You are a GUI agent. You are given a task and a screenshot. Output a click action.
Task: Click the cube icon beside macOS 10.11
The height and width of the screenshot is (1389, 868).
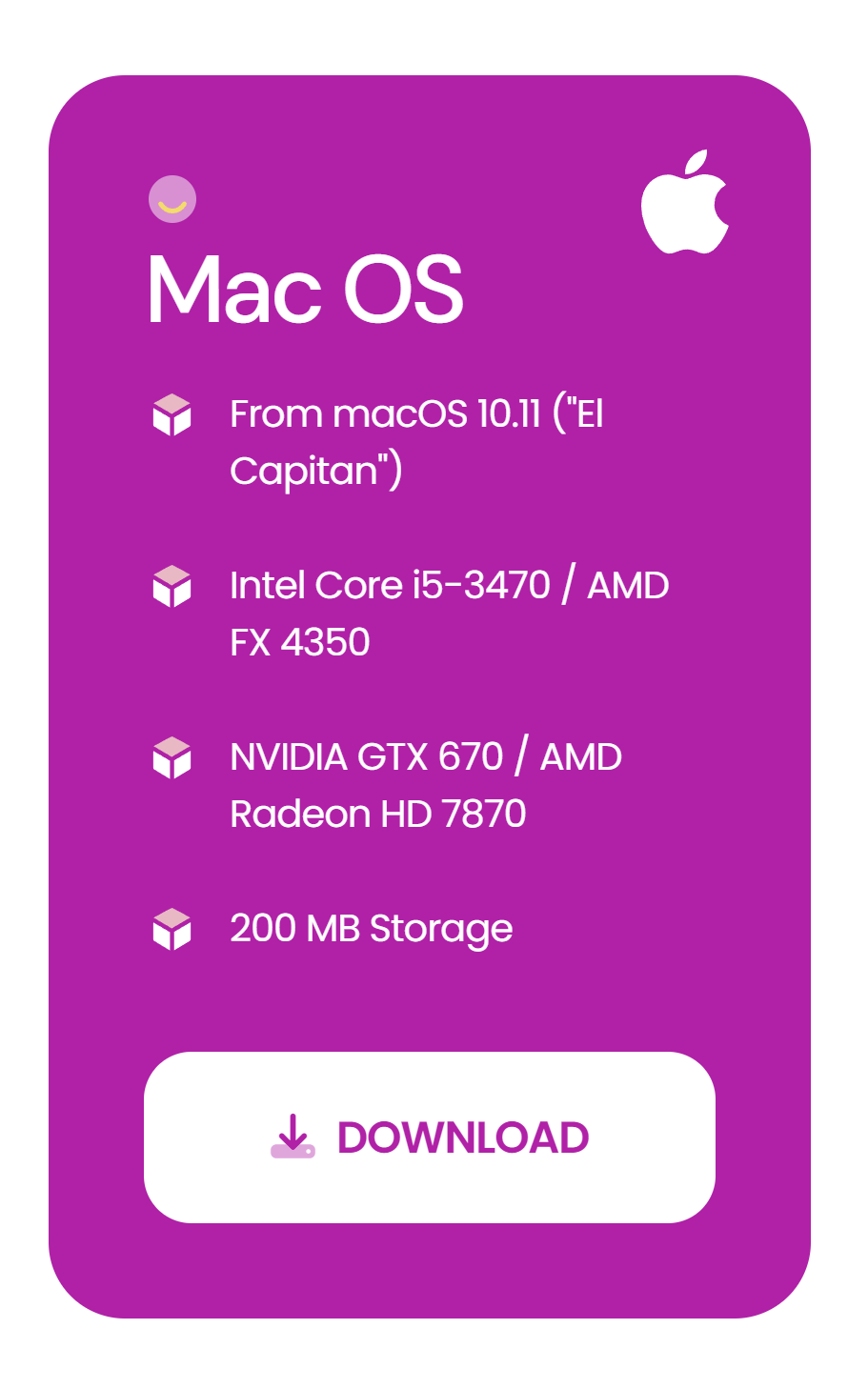click(172, 414)
